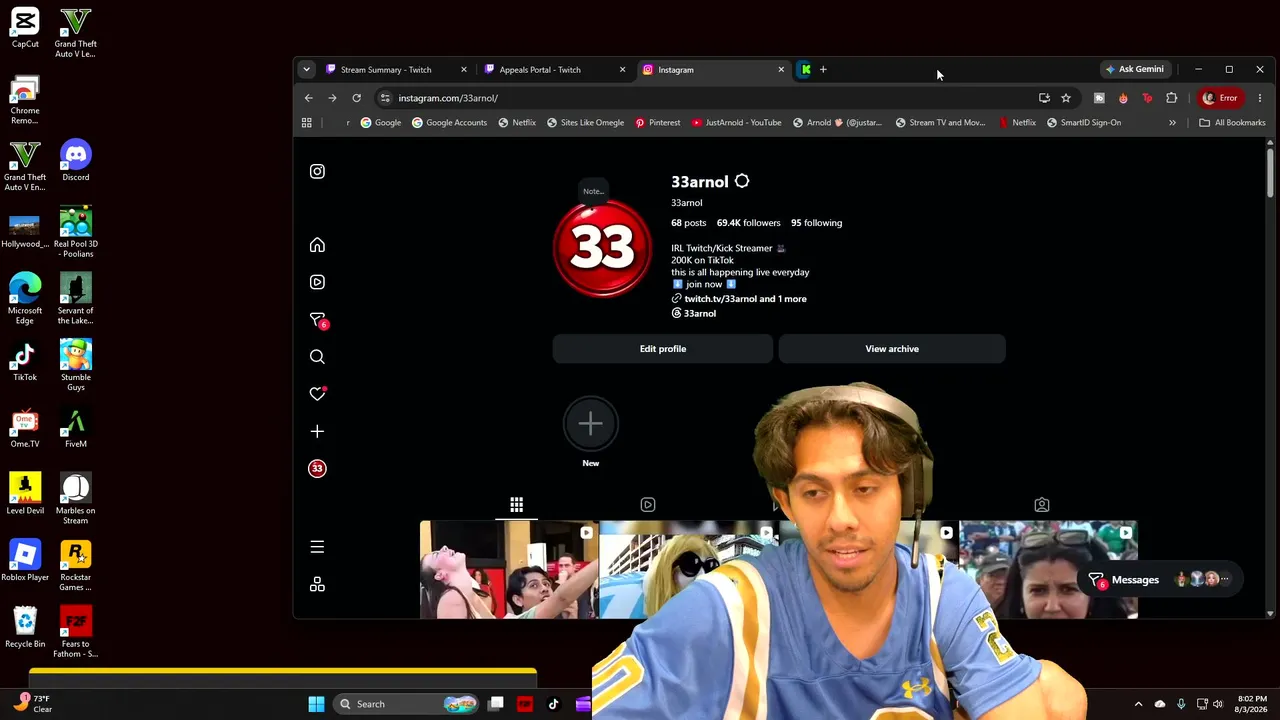Image resolution: width=1280 pixels, height=720 pixels.
Task: Open JustArnold - YouTube bookmark
Action: (x=737, y=123)
